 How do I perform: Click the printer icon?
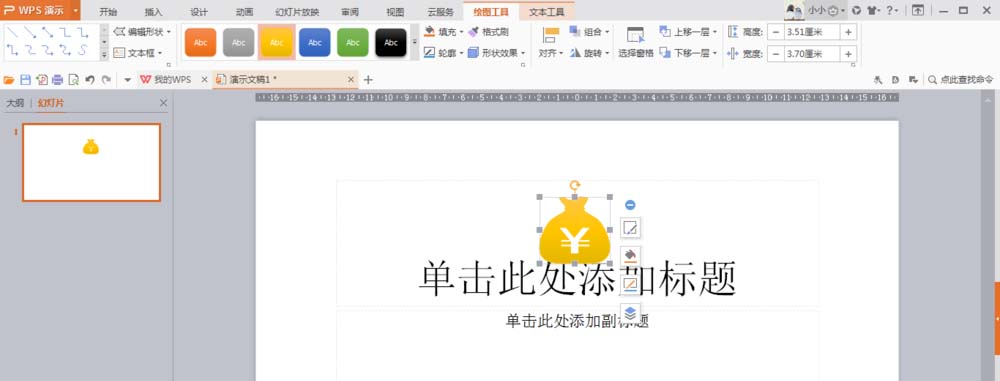[x=58, y=80]
